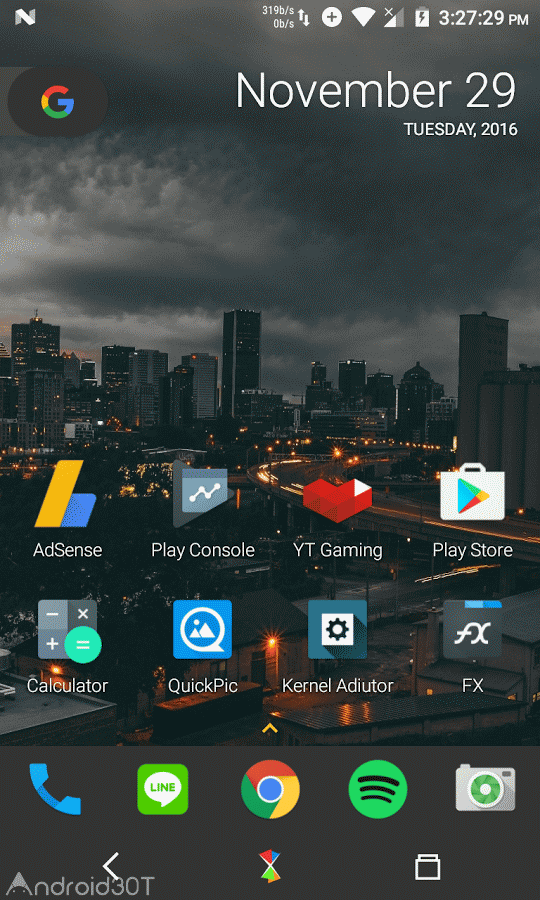Open the Phone dialer in dock
Screen dimensions: 540x900
55,789
